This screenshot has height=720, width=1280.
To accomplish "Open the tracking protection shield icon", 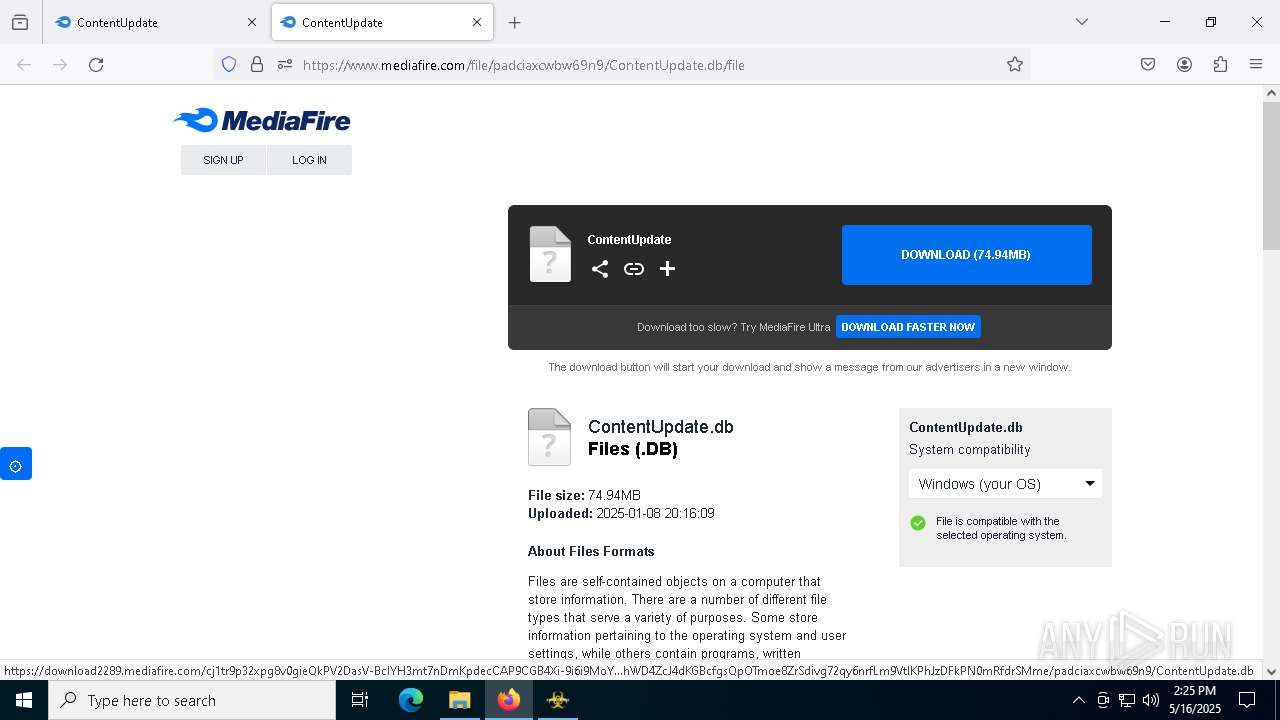I will [x=229, y=65].
